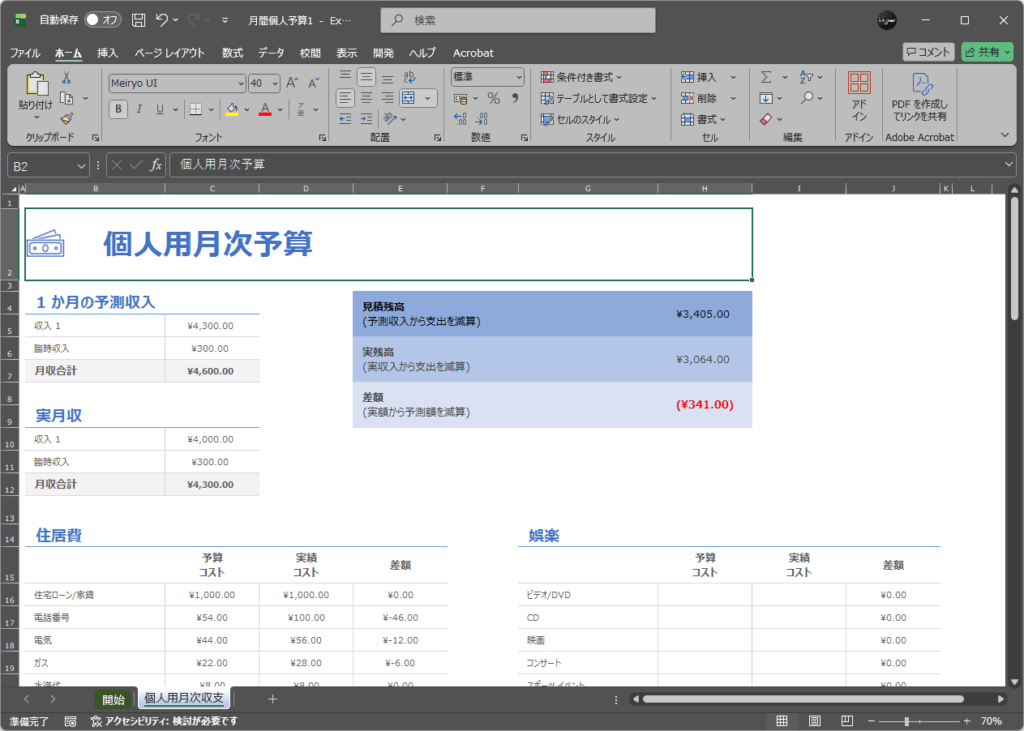
Task: Click the AutoSum sigma icon
Action: tap(766, 77)
